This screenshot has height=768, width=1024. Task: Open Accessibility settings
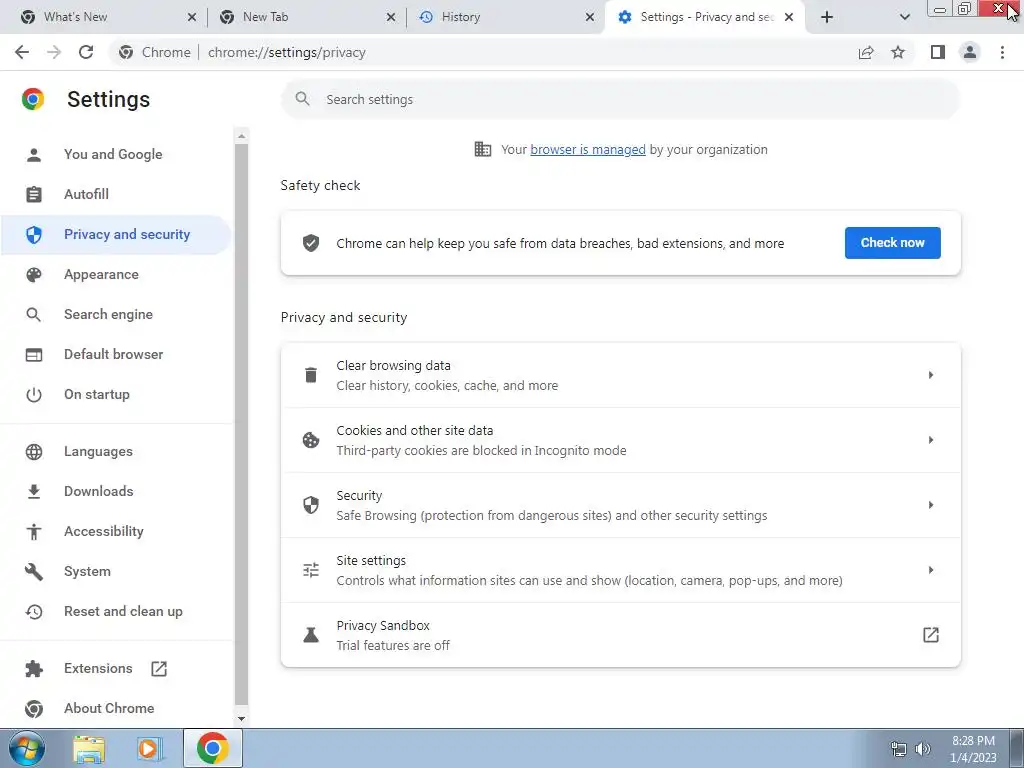pos(116,532)
